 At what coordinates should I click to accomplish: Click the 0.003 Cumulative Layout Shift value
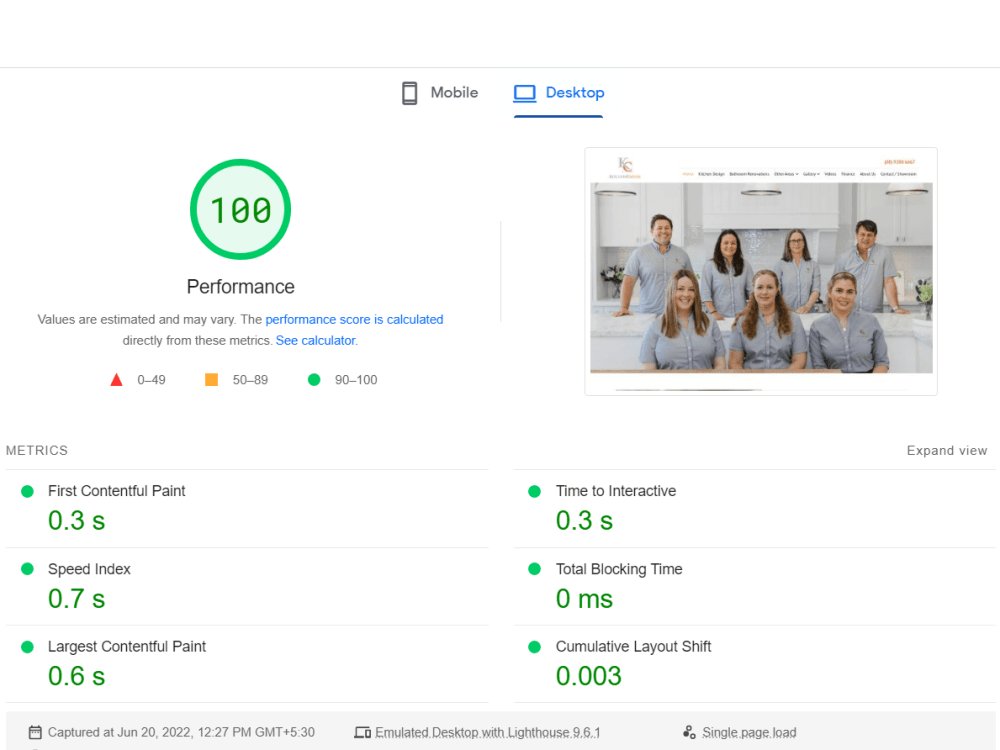589,676
